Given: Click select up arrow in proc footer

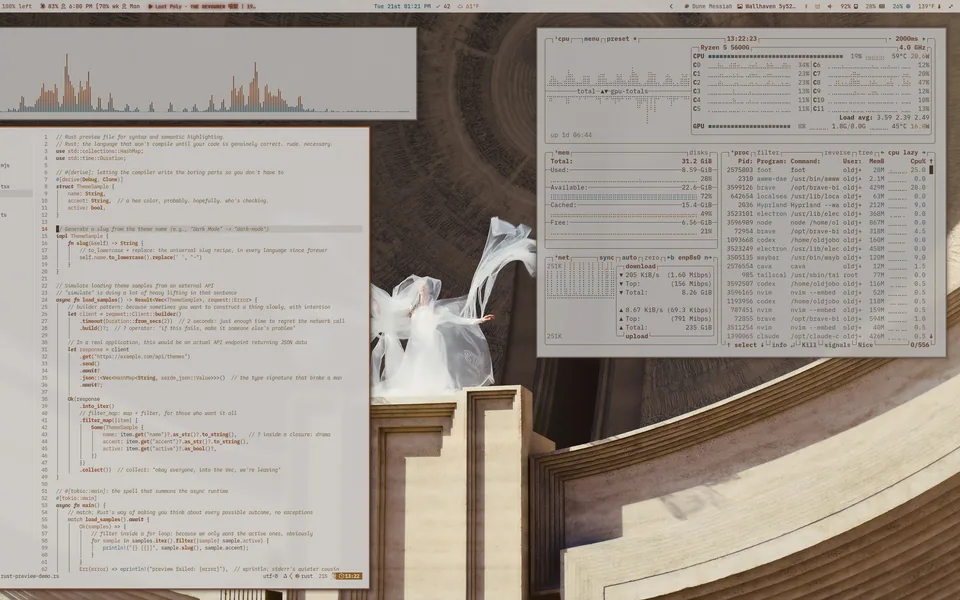Looking at the screenshot, I should pyautogui.click(x=729, y=345).
